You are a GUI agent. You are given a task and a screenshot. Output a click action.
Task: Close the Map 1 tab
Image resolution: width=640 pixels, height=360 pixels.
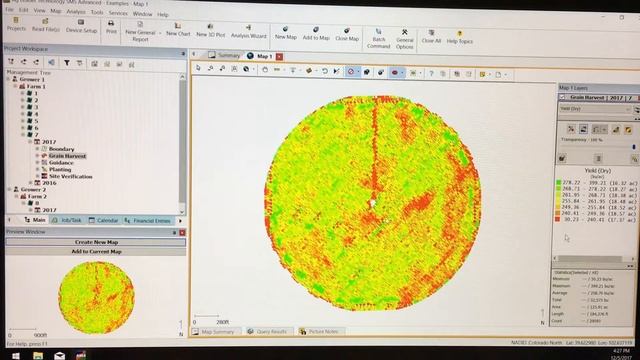click(279, 56)
